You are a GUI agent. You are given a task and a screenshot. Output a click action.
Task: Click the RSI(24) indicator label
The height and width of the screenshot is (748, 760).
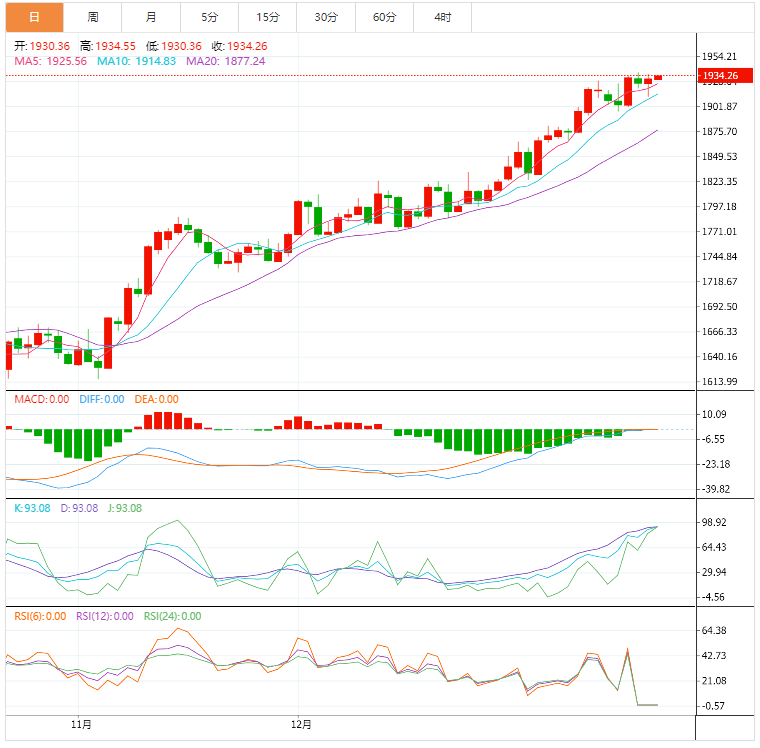pyautogui.click(x=173, y=616)
